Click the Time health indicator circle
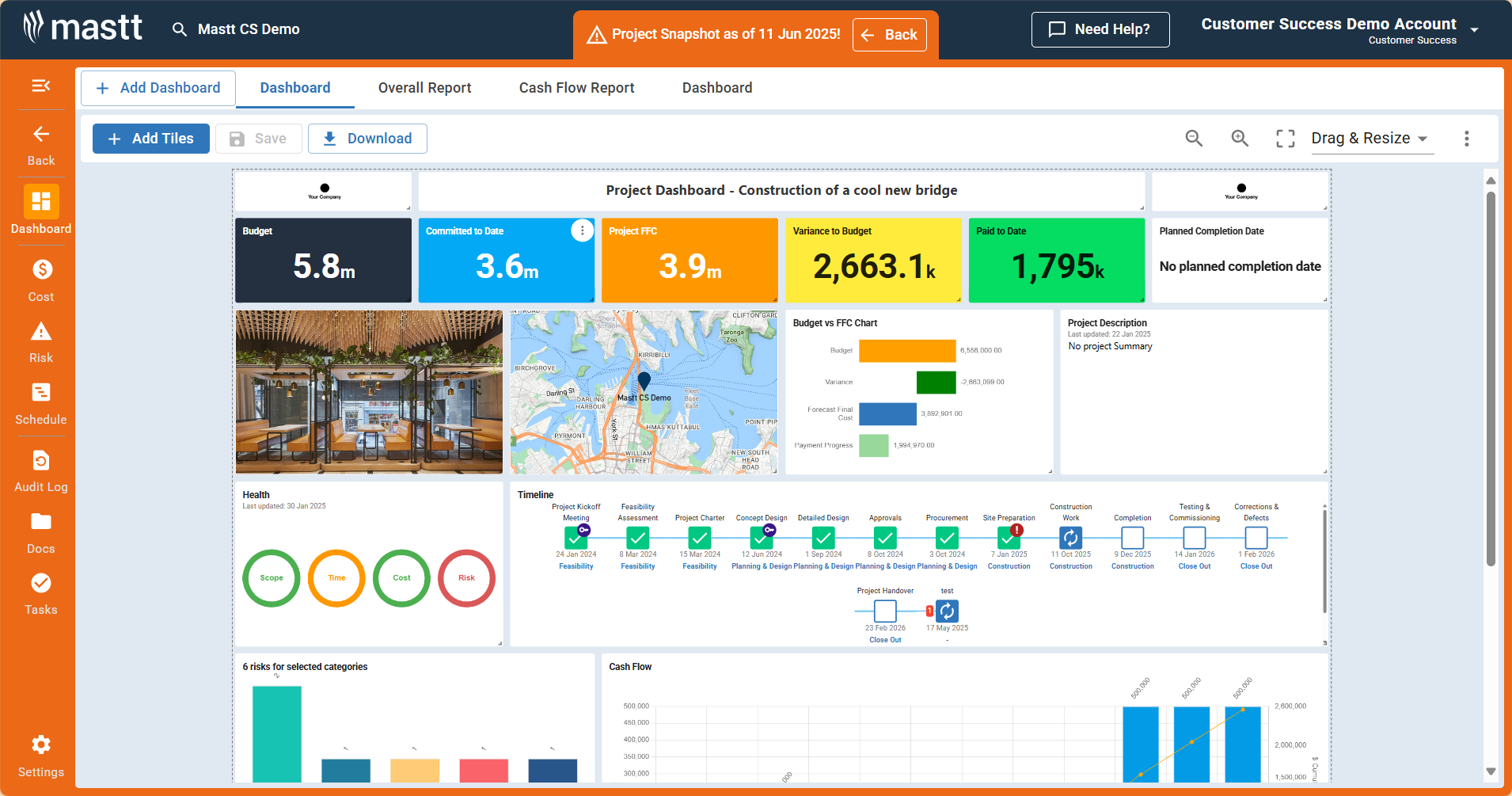 coord(336,578)
